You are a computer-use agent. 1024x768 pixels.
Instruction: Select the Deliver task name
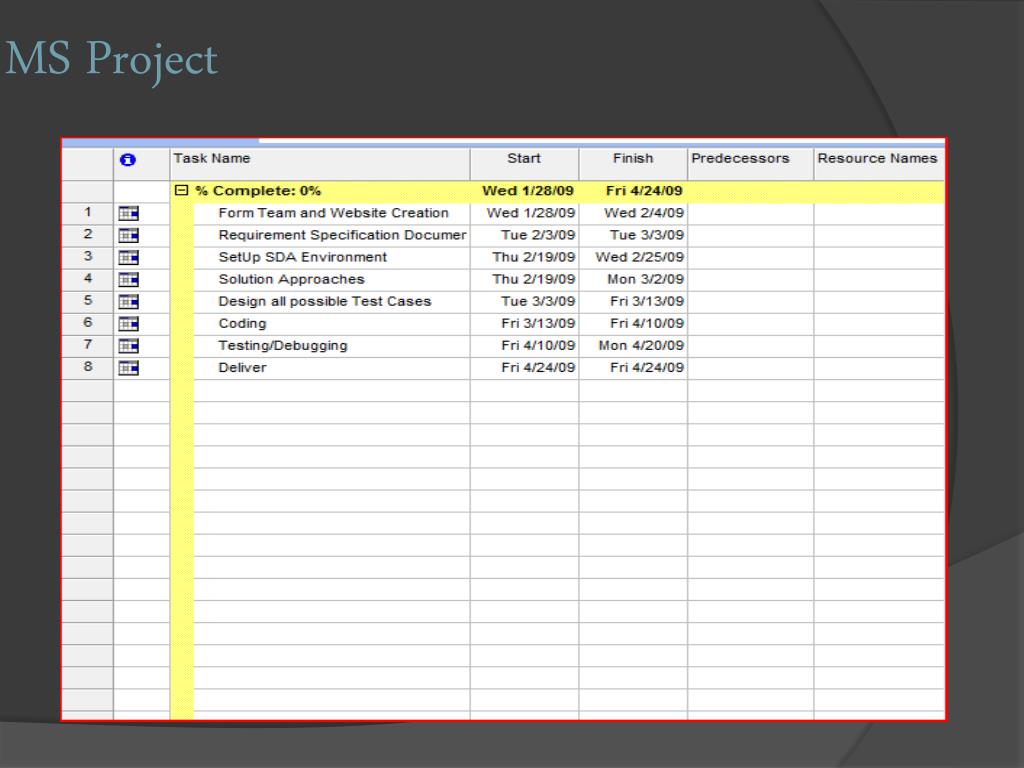coord(242,368)
